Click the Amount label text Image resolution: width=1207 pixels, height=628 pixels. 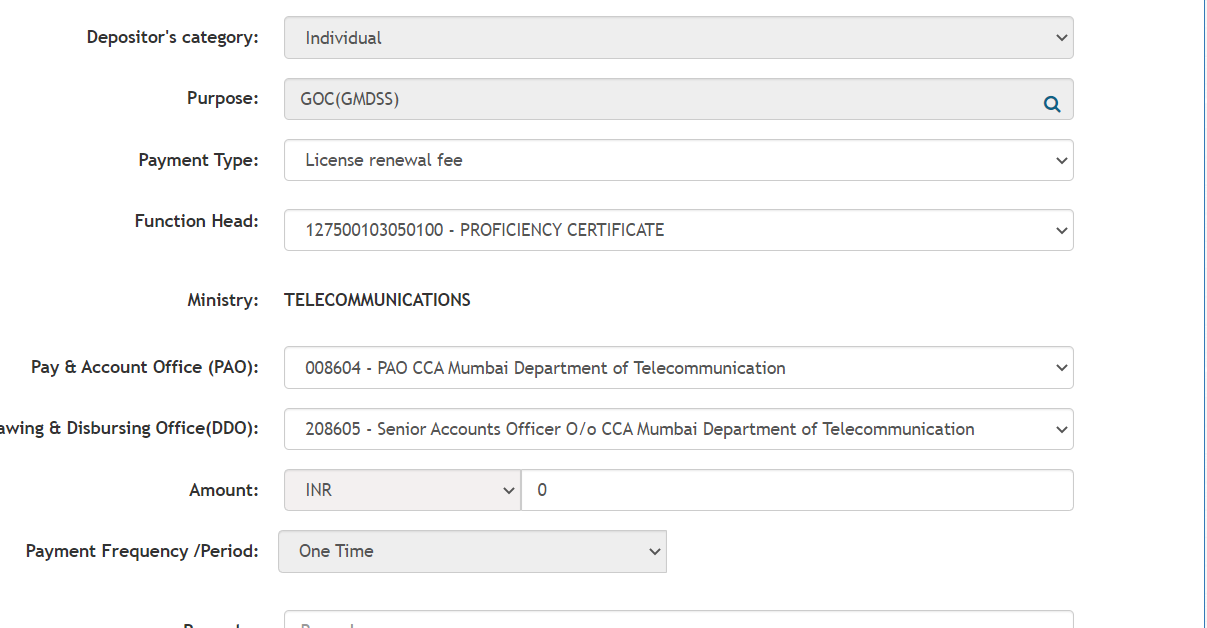tap(223, 490)
